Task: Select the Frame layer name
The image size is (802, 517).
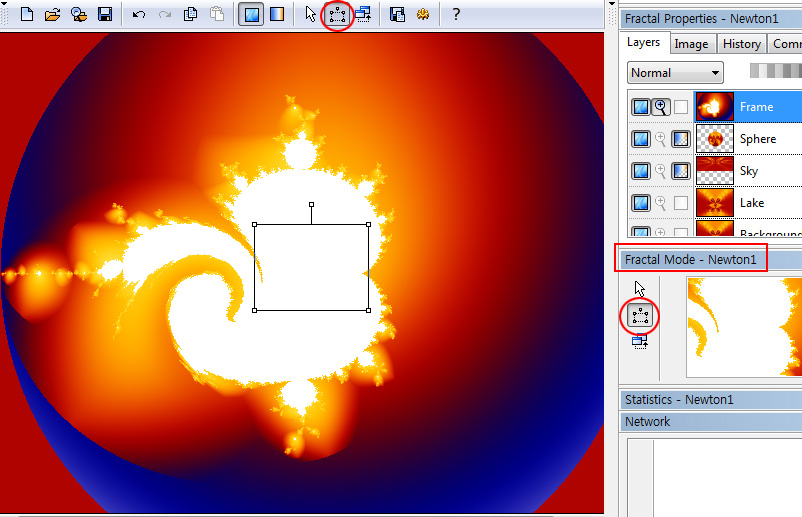Action: 756,107
